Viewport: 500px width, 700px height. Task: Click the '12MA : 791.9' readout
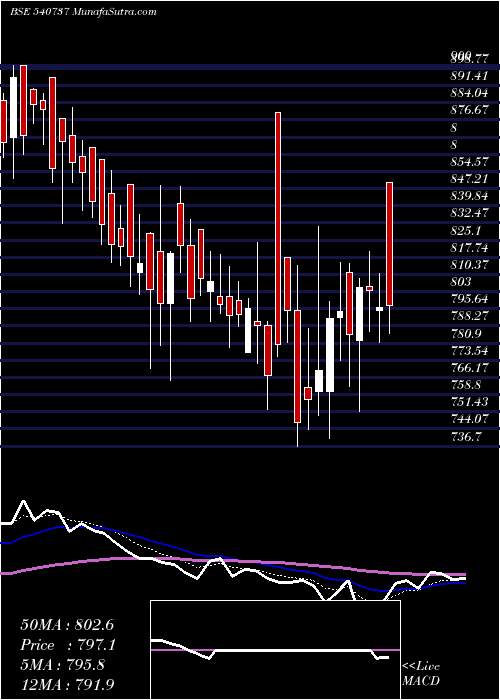pyautogui.click(x=69, y=684)
